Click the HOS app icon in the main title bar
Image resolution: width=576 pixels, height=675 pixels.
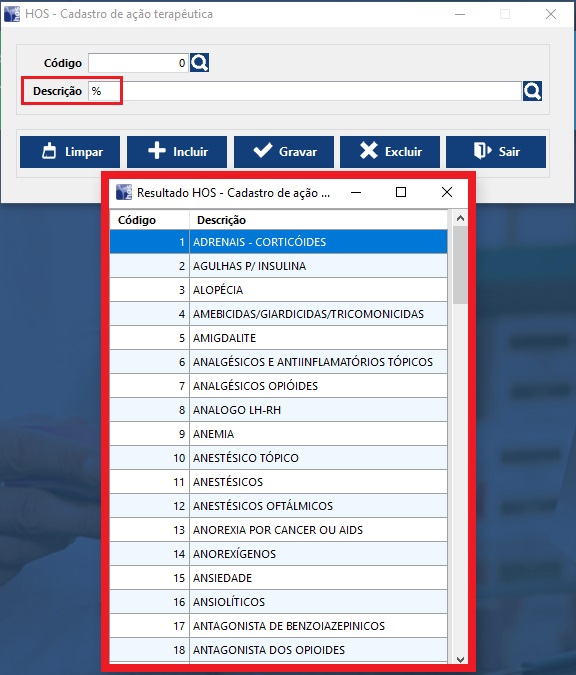click(x=12, y=14)
